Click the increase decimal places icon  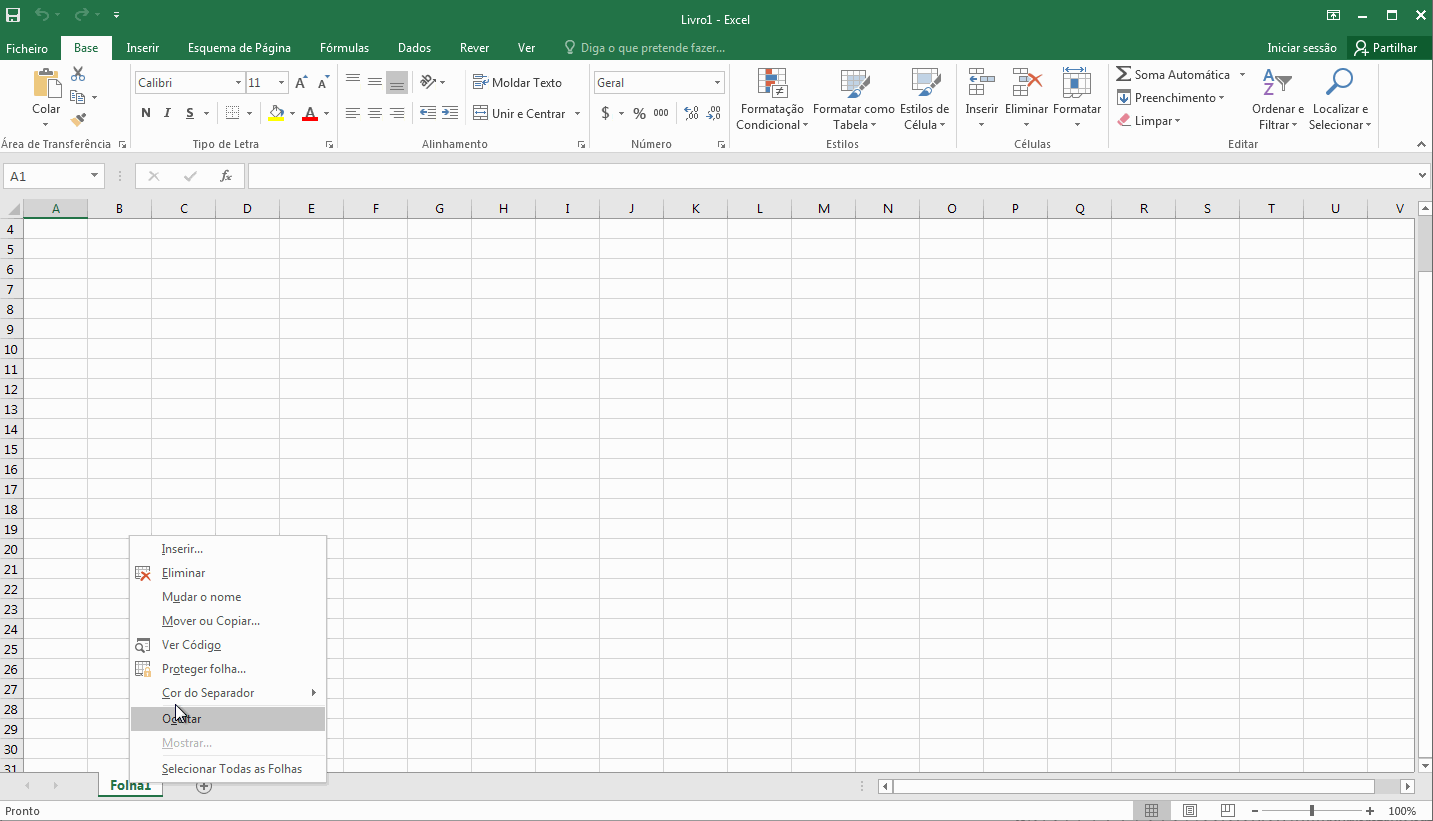691,113
